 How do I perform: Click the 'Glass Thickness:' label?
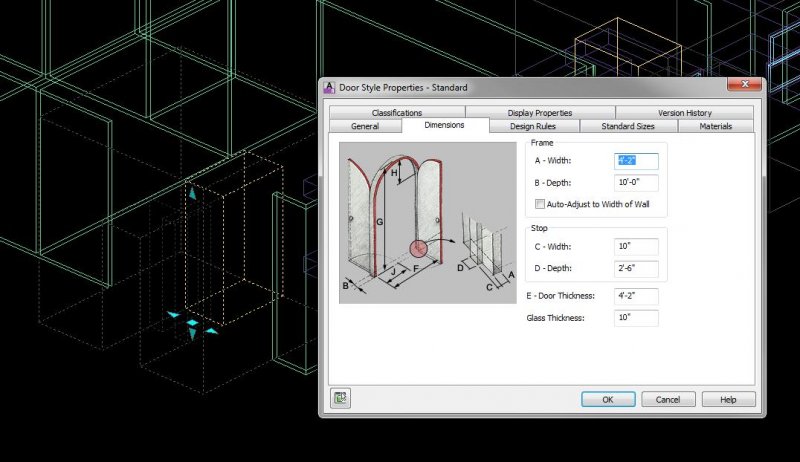click(x=555, y=318)
